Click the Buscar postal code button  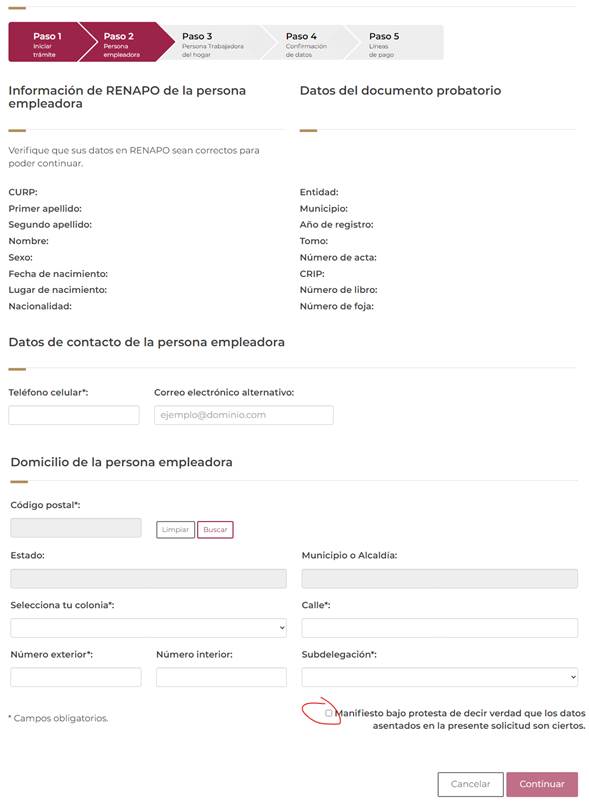215,529
